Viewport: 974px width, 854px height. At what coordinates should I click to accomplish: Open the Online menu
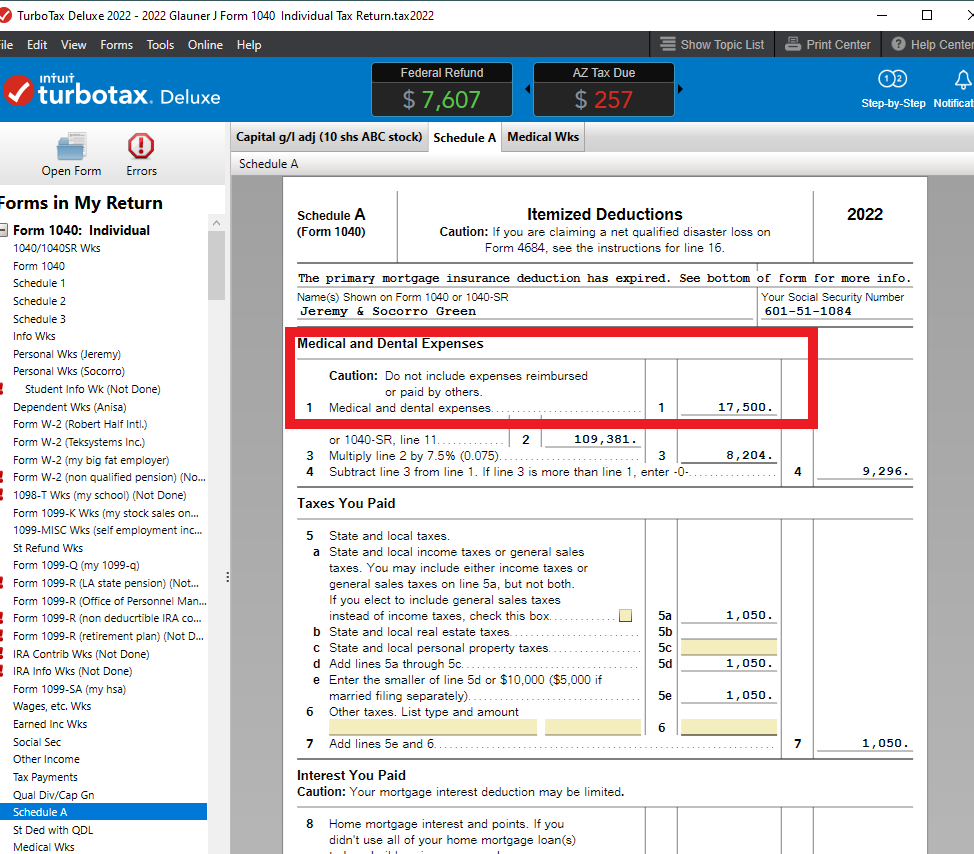click(205, 45)
